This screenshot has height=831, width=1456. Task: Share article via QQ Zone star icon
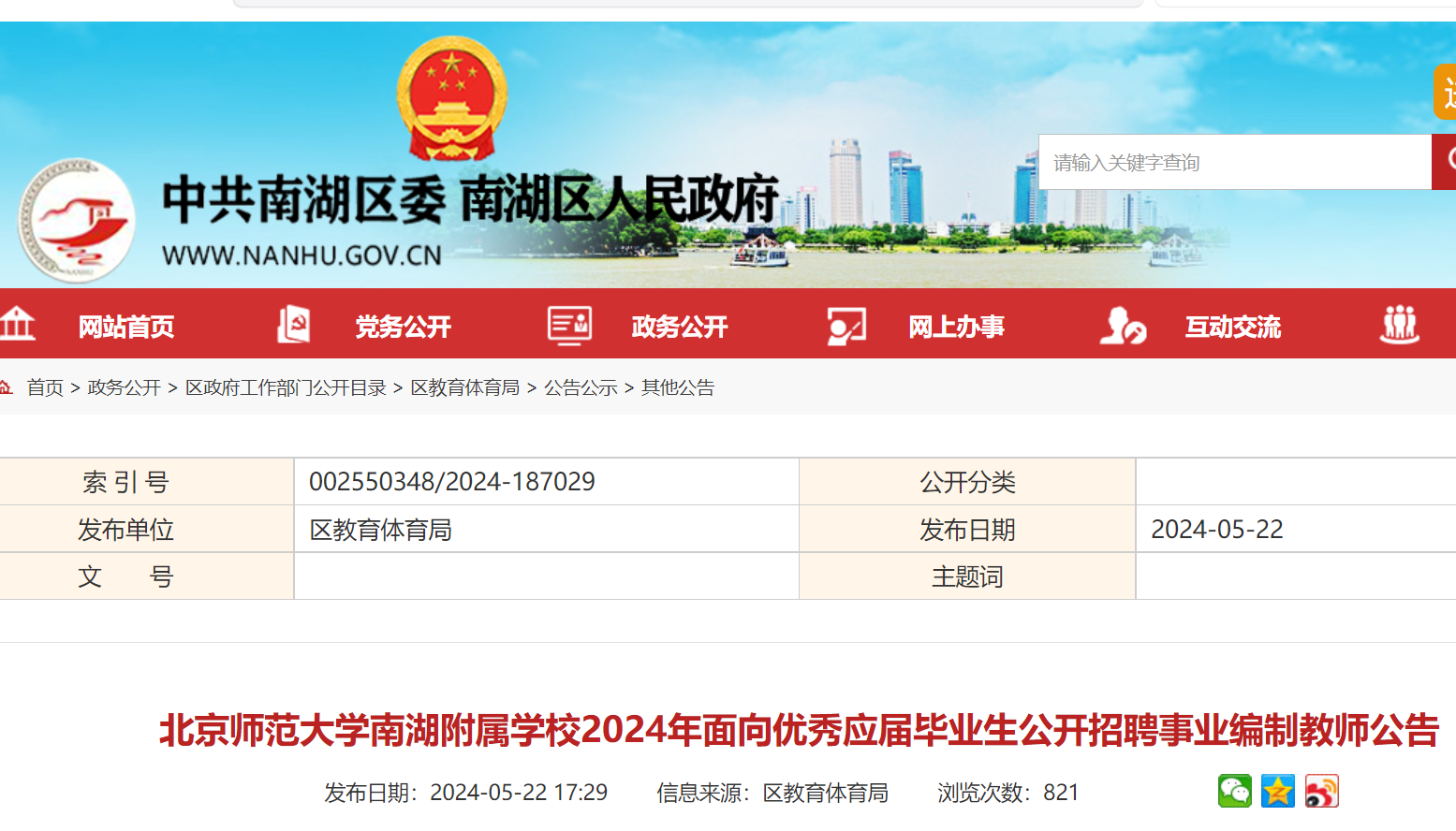pos(1277,792)
